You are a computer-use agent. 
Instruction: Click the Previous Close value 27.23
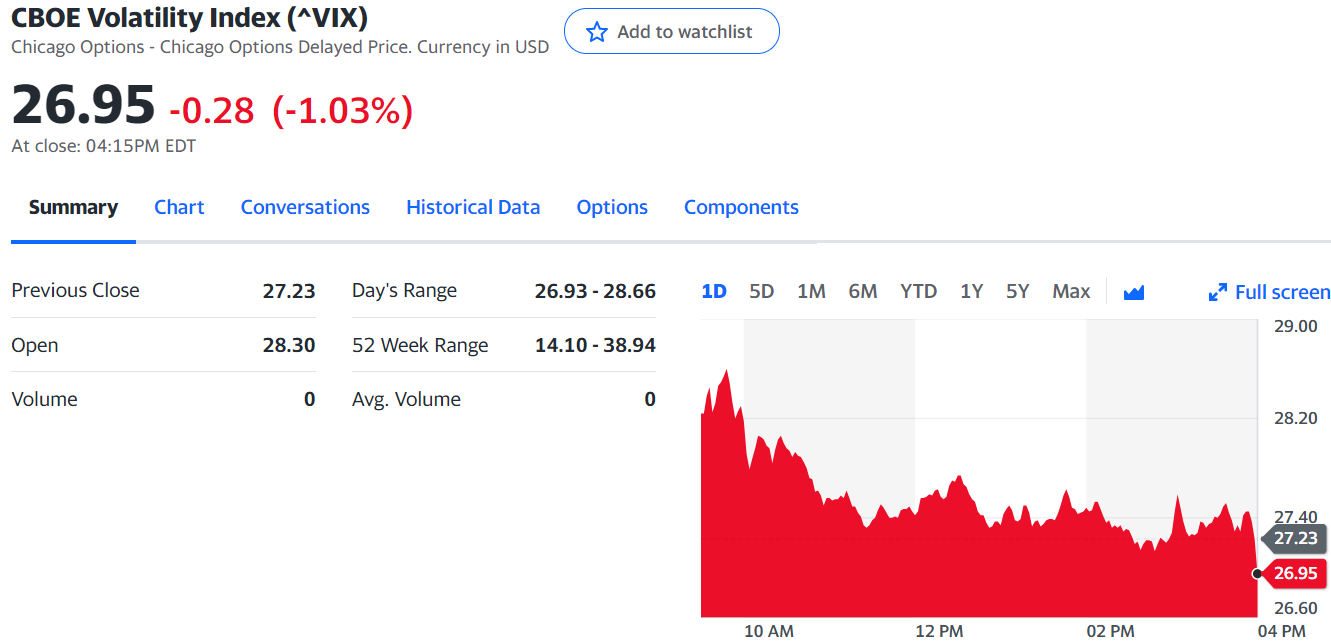pyautogui.click(x=289, y=291)
